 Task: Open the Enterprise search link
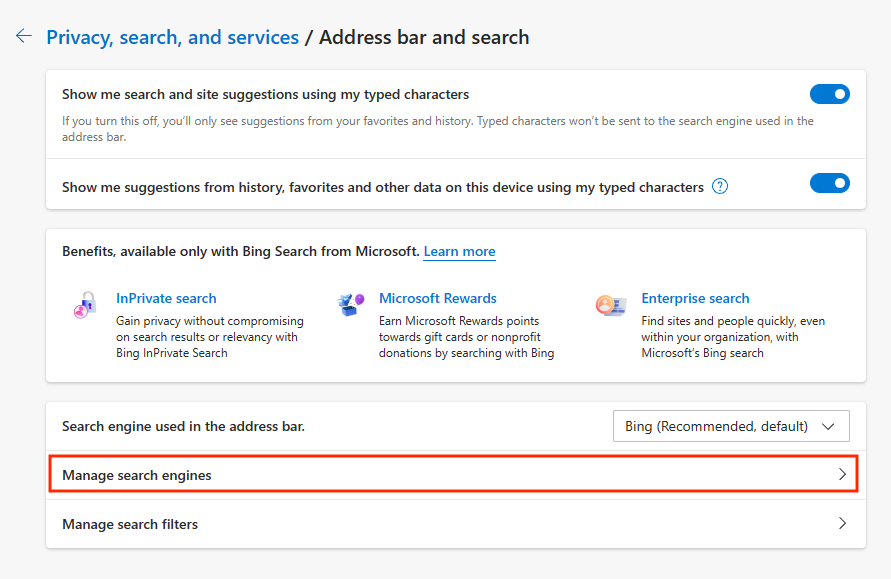point(695,298)
